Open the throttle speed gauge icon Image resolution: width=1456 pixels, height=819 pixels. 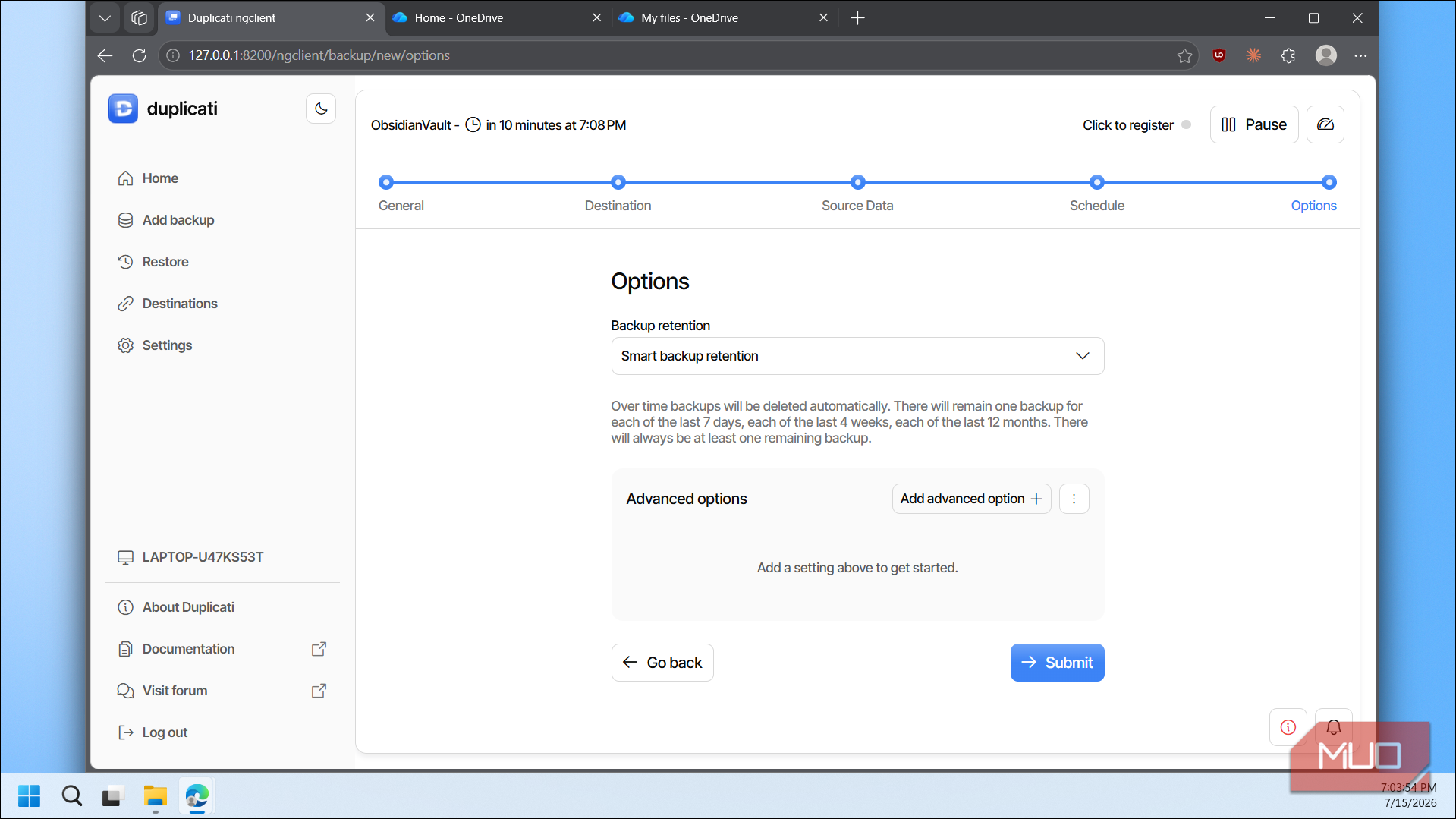[1325, 124]
